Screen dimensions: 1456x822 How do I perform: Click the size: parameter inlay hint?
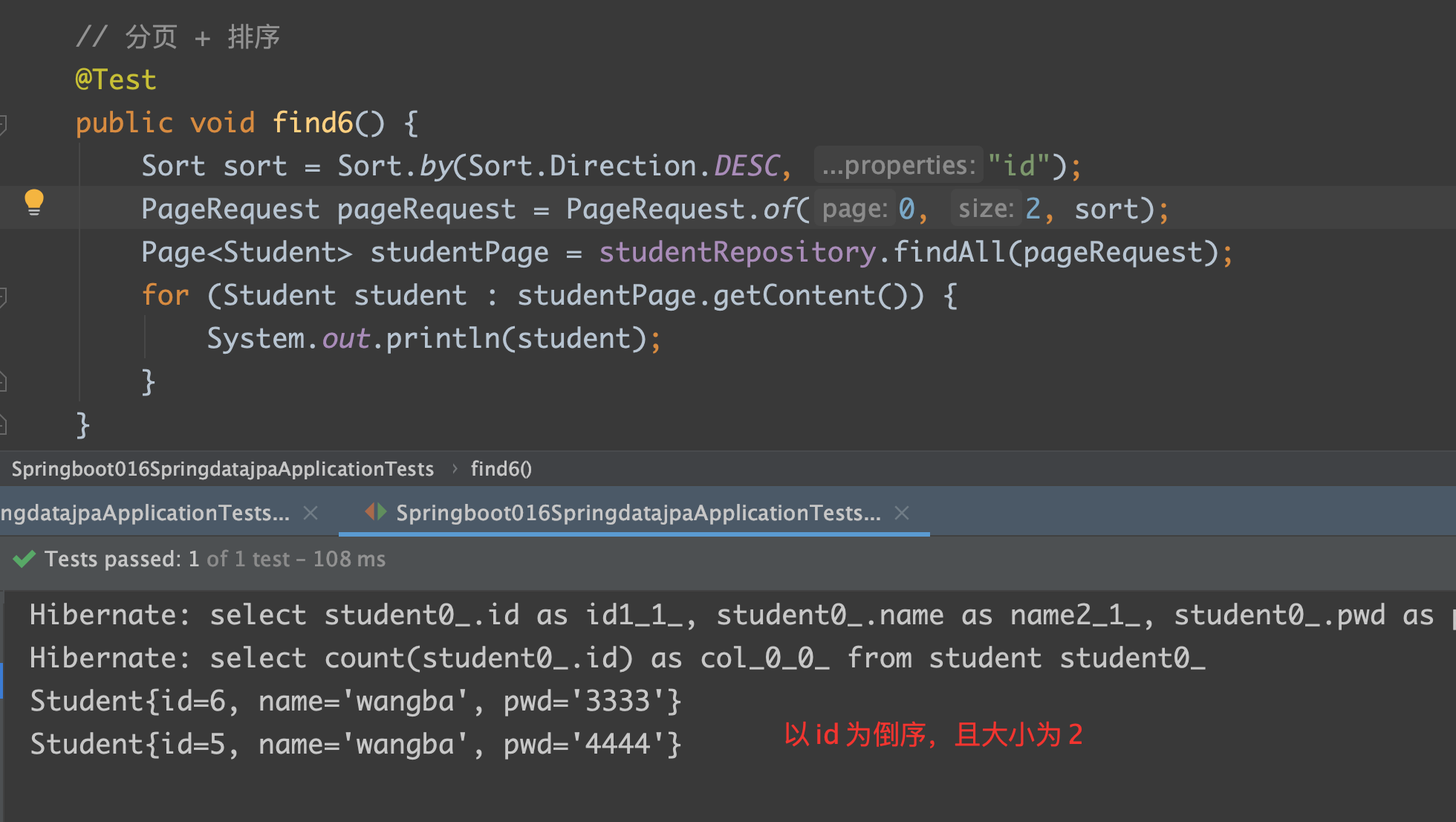point(986,209)
